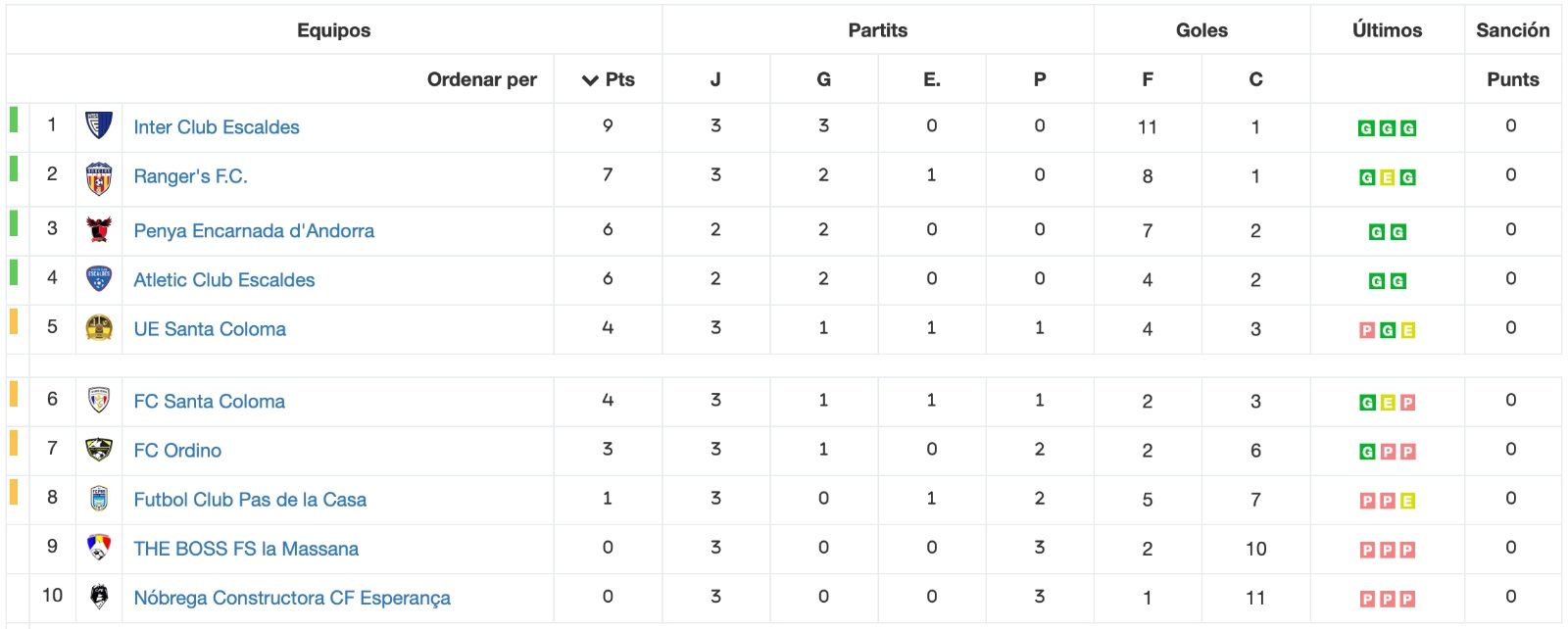
Task: Click the Inter Club Escaldes team crest
Action: [x=99, y=126]
